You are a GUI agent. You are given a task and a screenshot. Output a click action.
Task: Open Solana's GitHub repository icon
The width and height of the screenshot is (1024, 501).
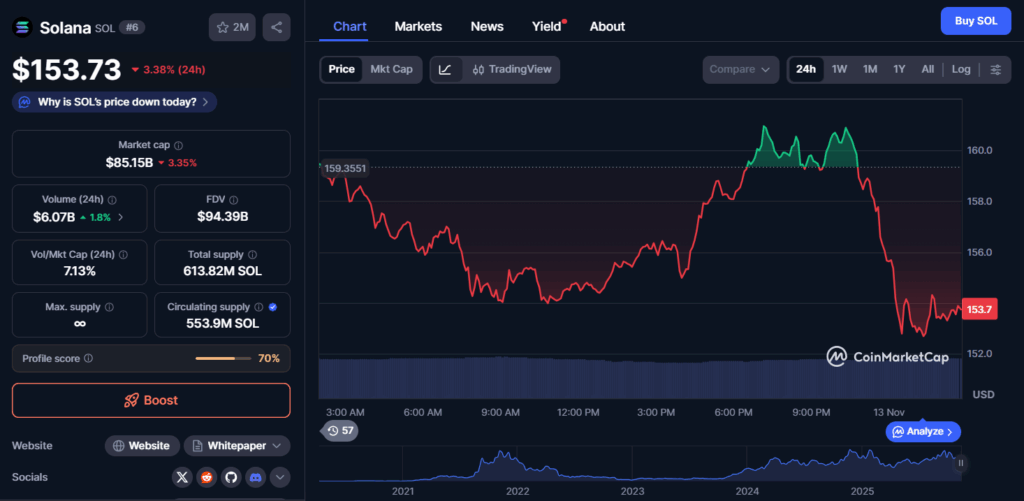coord(231,478)
